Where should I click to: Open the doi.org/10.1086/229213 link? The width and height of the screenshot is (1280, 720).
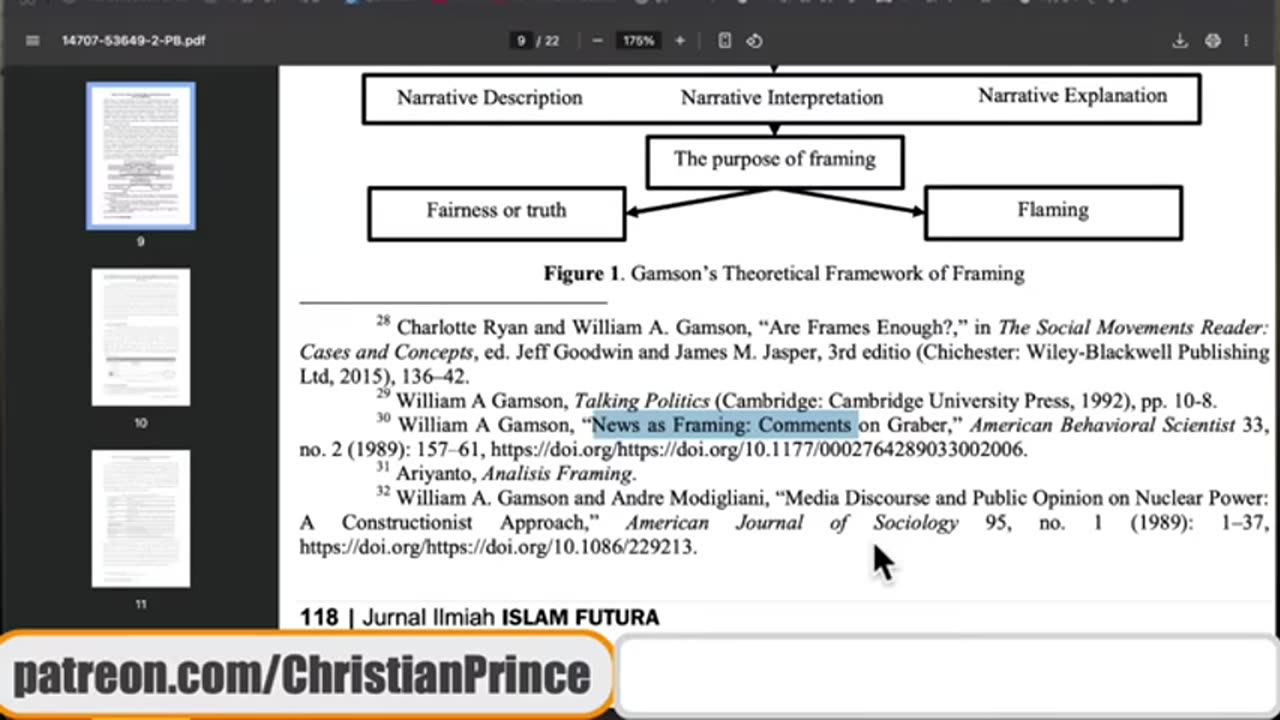coord(497,547)
